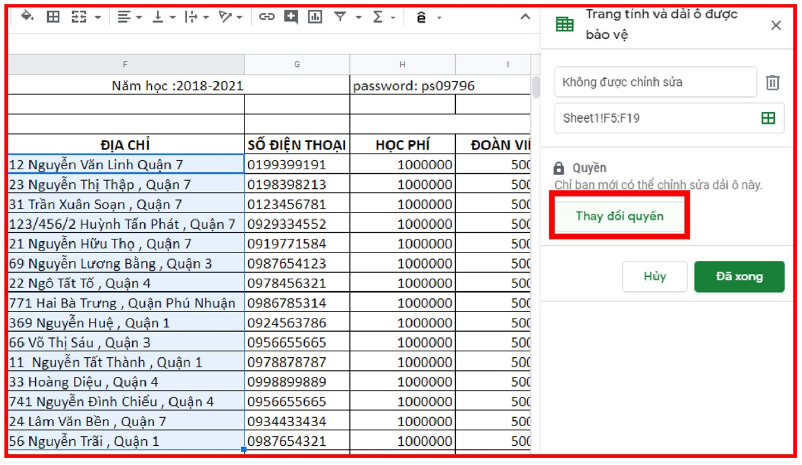The width and height of the screenshot is (802, 465).
Task: Click the fill color paint bucket icon
Action: pos(26,17)
